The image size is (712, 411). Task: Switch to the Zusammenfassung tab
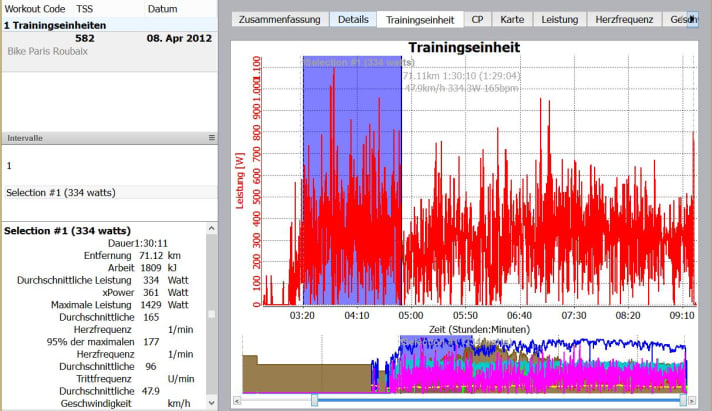(279, 19)
